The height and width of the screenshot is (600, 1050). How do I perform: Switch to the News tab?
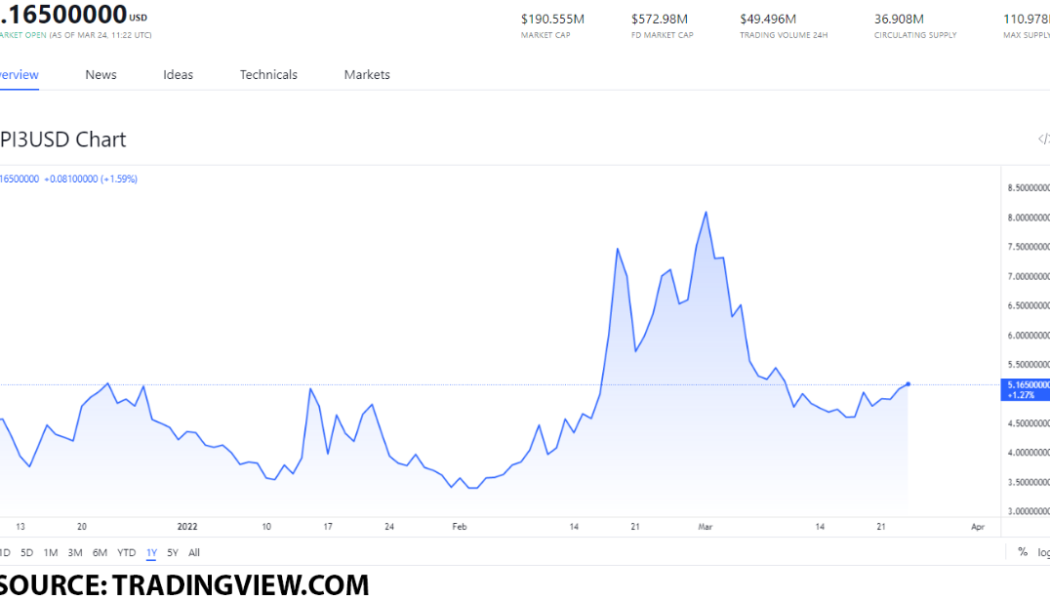[101, 75]
